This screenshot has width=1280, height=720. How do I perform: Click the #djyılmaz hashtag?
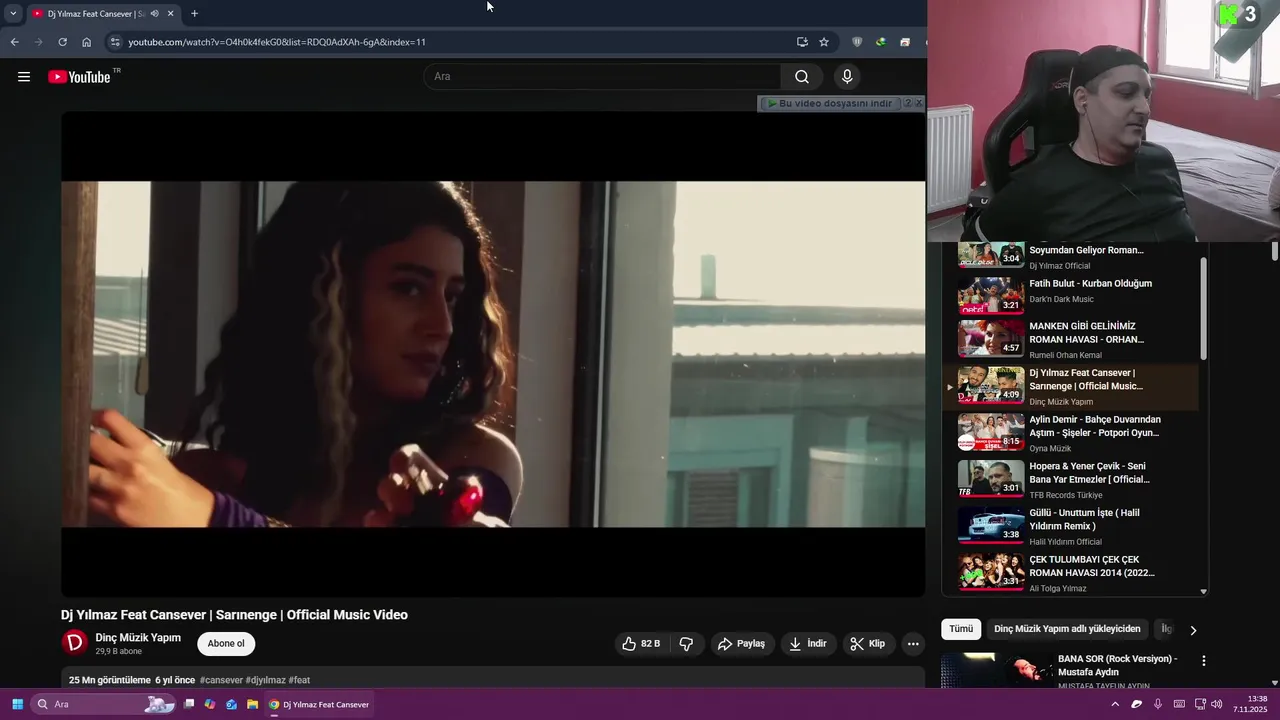[266, 680]
